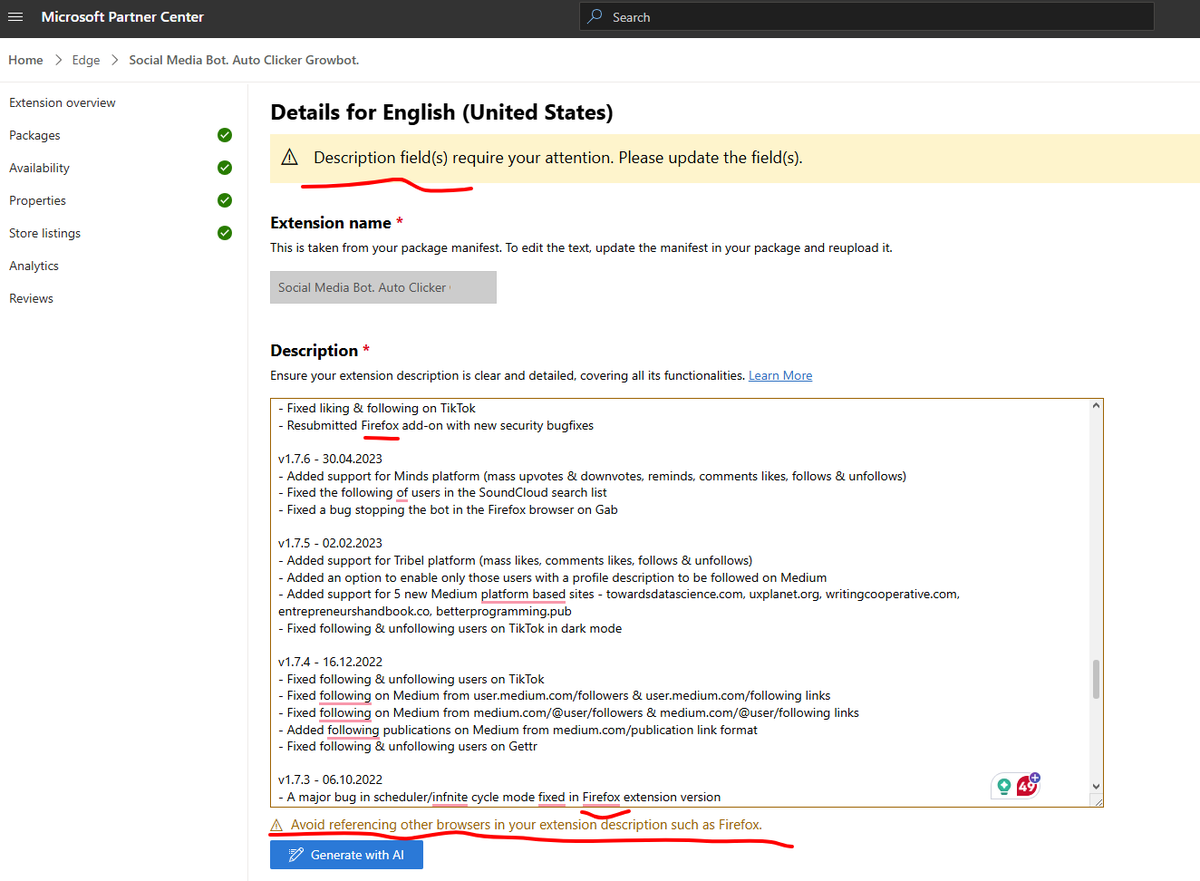Click the description scrollbar thumb
Image resolution: width=1200 pixels, height=881 pixels.
(1096, 678)
